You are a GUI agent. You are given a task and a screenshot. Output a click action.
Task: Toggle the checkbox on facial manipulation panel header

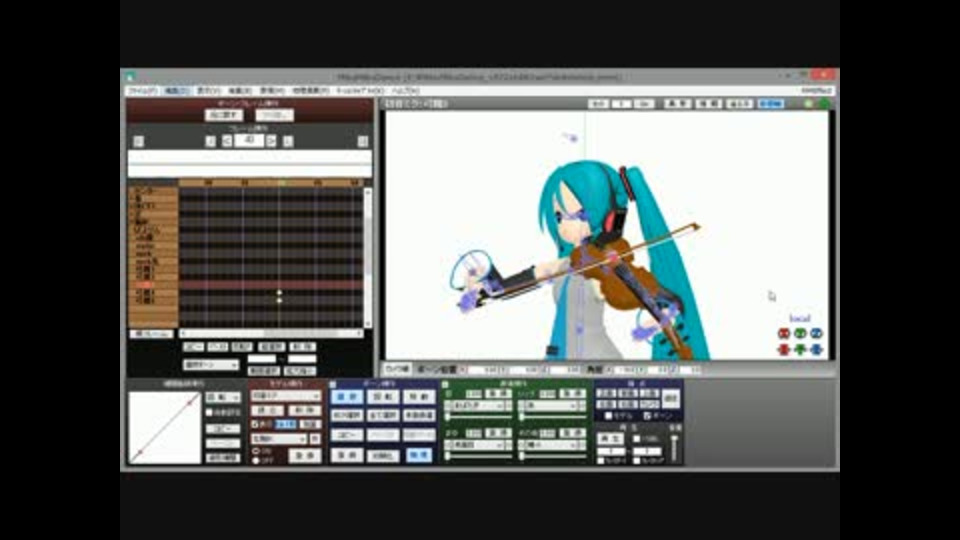point(445,384)
